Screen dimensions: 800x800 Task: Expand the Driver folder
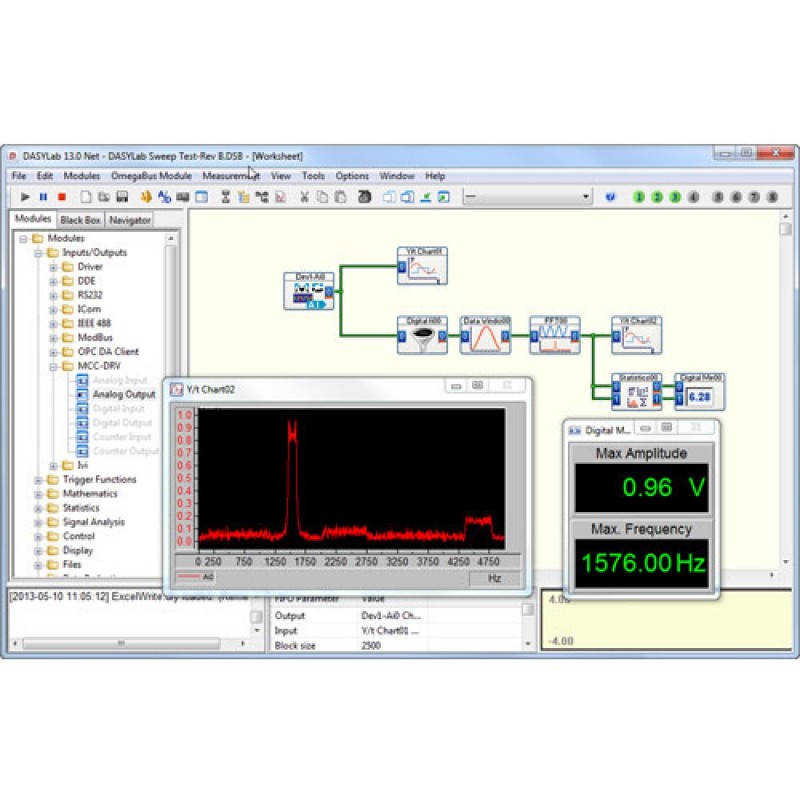click(53, 267)
